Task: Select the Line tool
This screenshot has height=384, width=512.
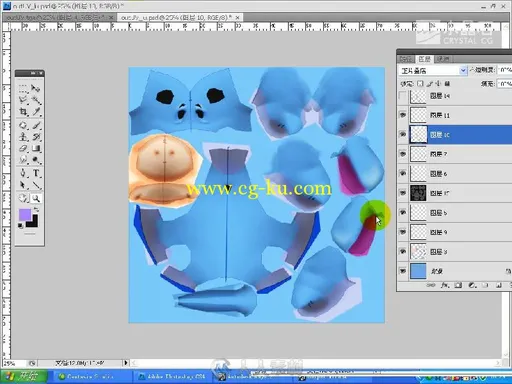Action: click(x=36, y=185)
